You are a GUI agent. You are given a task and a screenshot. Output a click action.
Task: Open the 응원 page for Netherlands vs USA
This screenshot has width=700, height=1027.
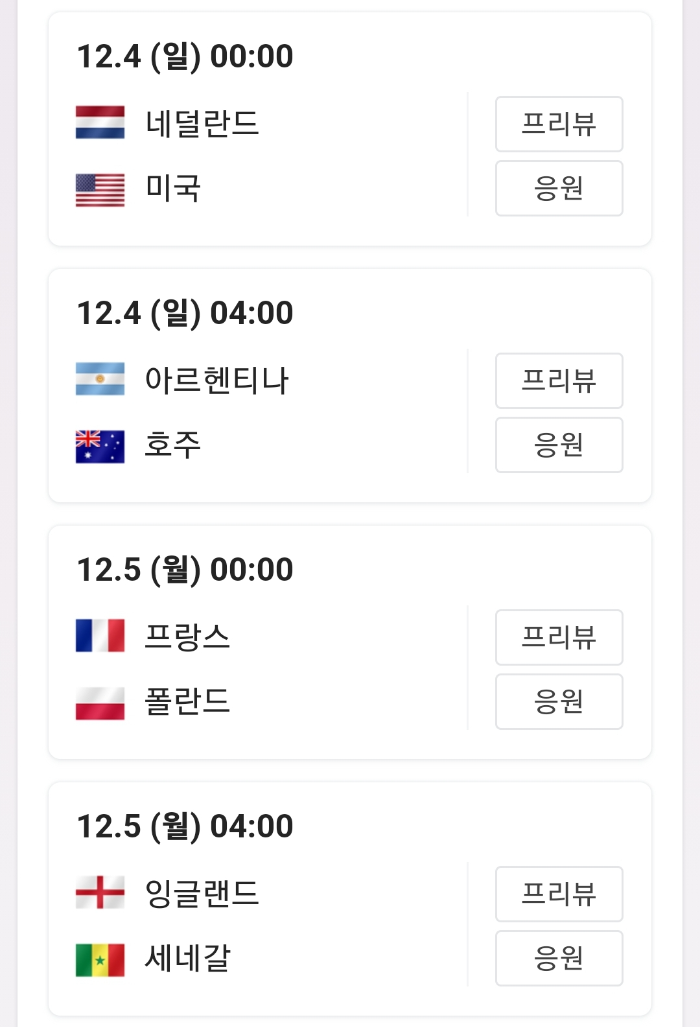[x=559, y=188]
